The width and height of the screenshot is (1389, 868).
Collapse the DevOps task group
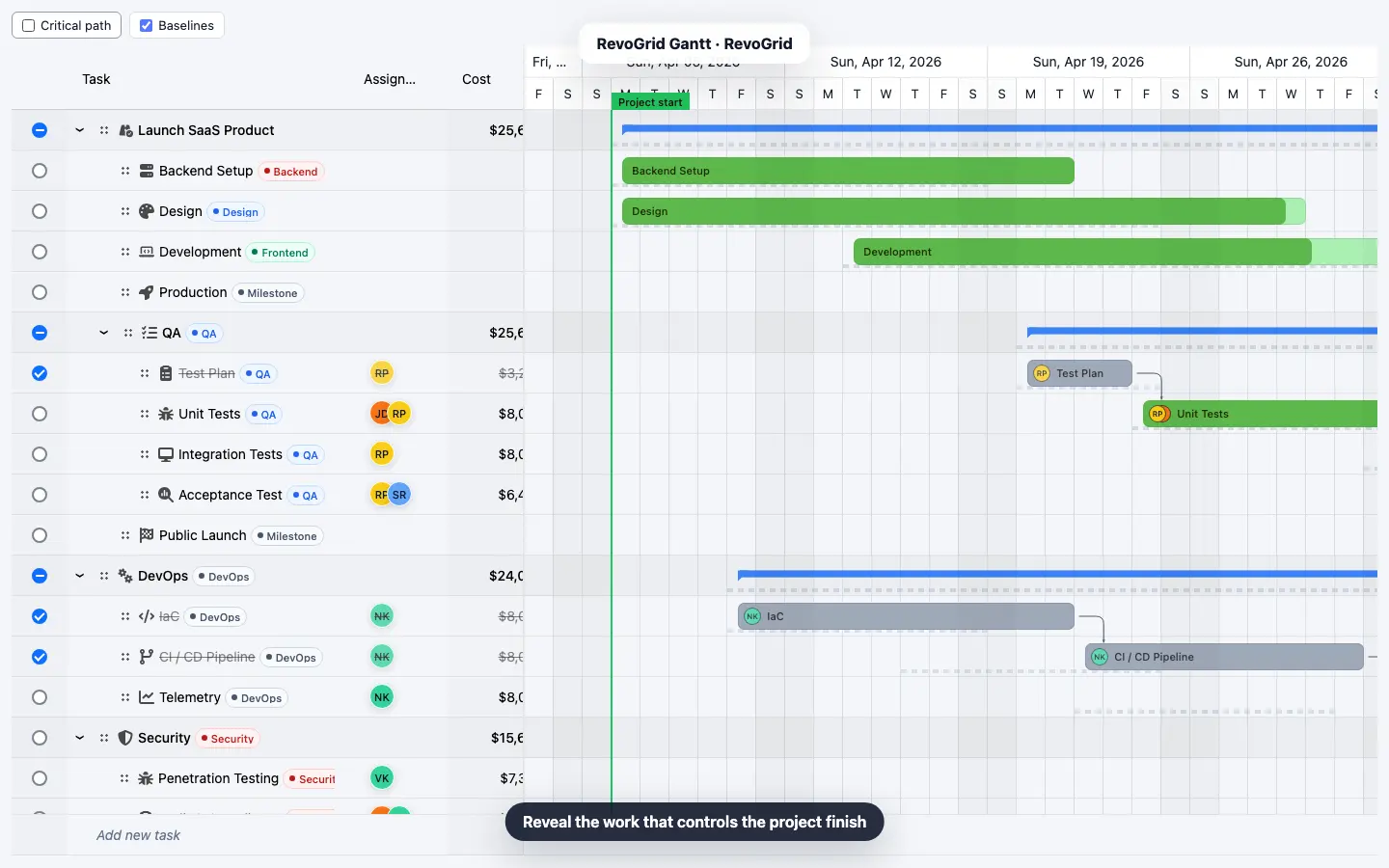79,576
